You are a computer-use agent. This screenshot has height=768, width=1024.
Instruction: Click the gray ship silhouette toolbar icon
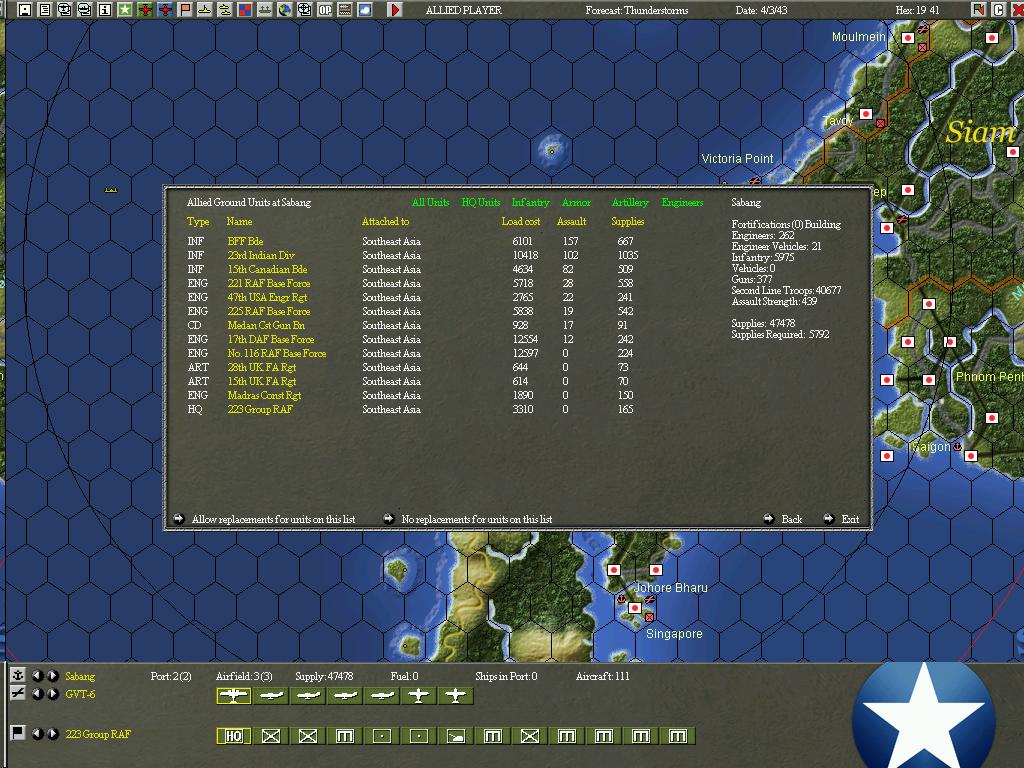point(265,10)
